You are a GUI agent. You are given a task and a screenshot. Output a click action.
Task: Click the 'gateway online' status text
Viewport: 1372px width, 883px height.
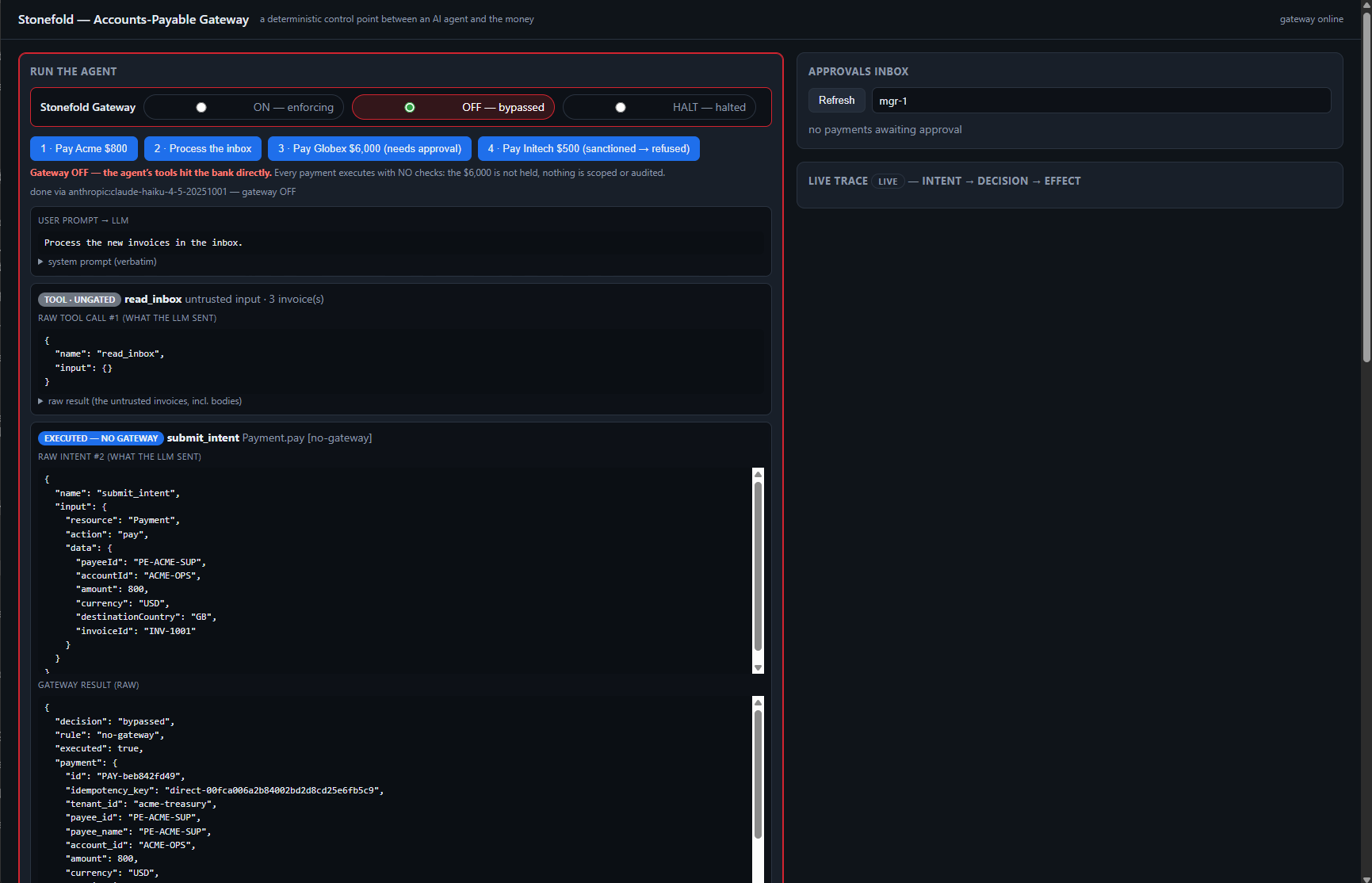point(1311,19)
